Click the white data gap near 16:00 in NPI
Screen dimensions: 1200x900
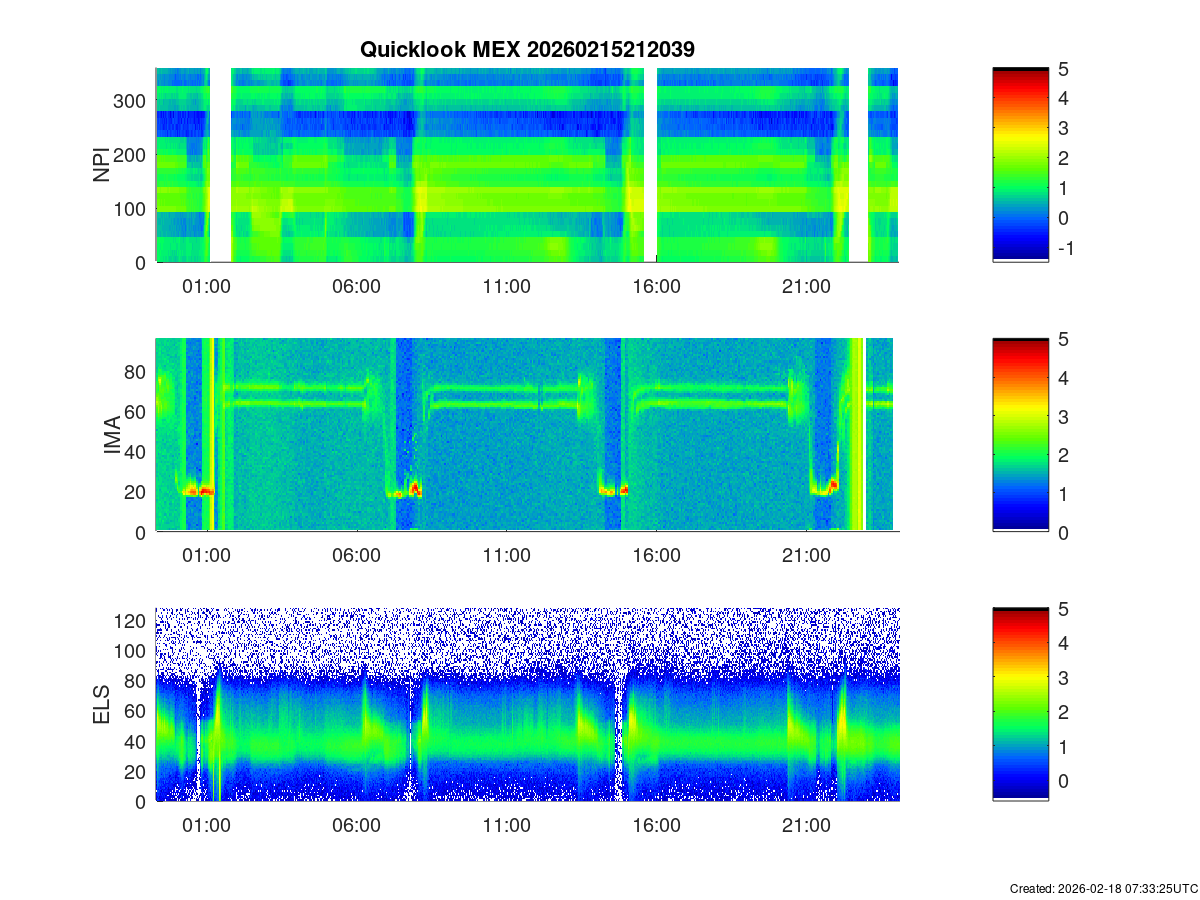(650, 165)
